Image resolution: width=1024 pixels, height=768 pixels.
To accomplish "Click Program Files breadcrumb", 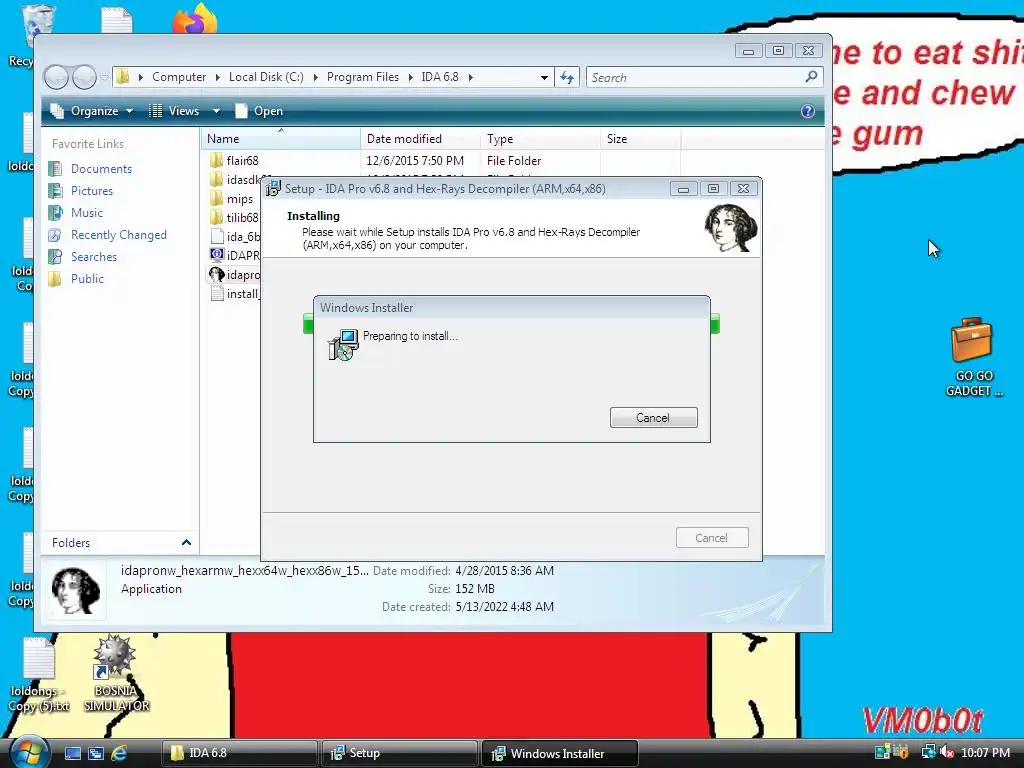I will 362,77.
